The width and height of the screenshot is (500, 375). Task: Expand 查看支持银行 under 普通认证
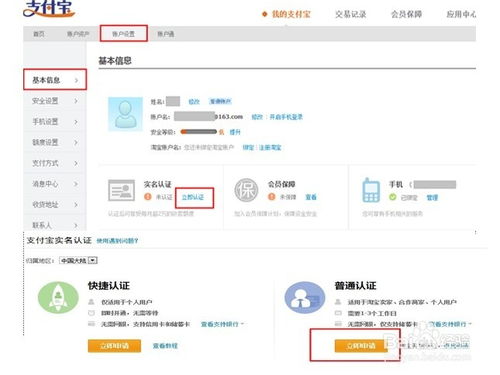pos(450,324)
